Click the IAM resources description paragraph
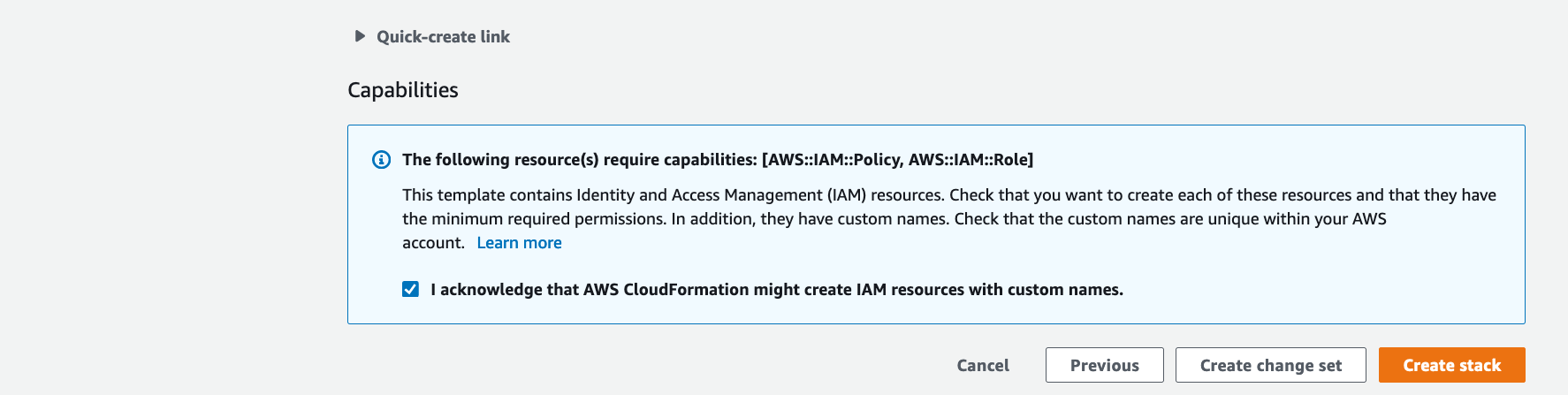 click(x=949, y=219)
